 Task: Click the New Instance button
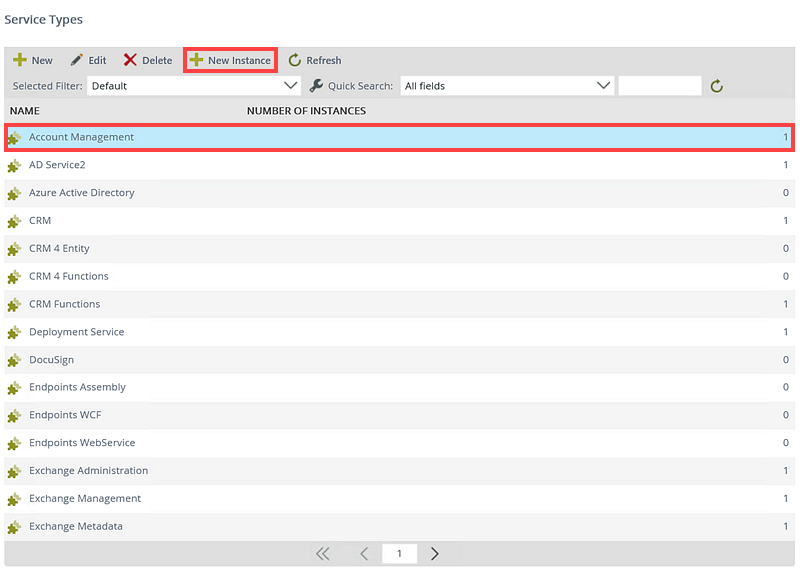pyautogui.click(x=230, y=60)
